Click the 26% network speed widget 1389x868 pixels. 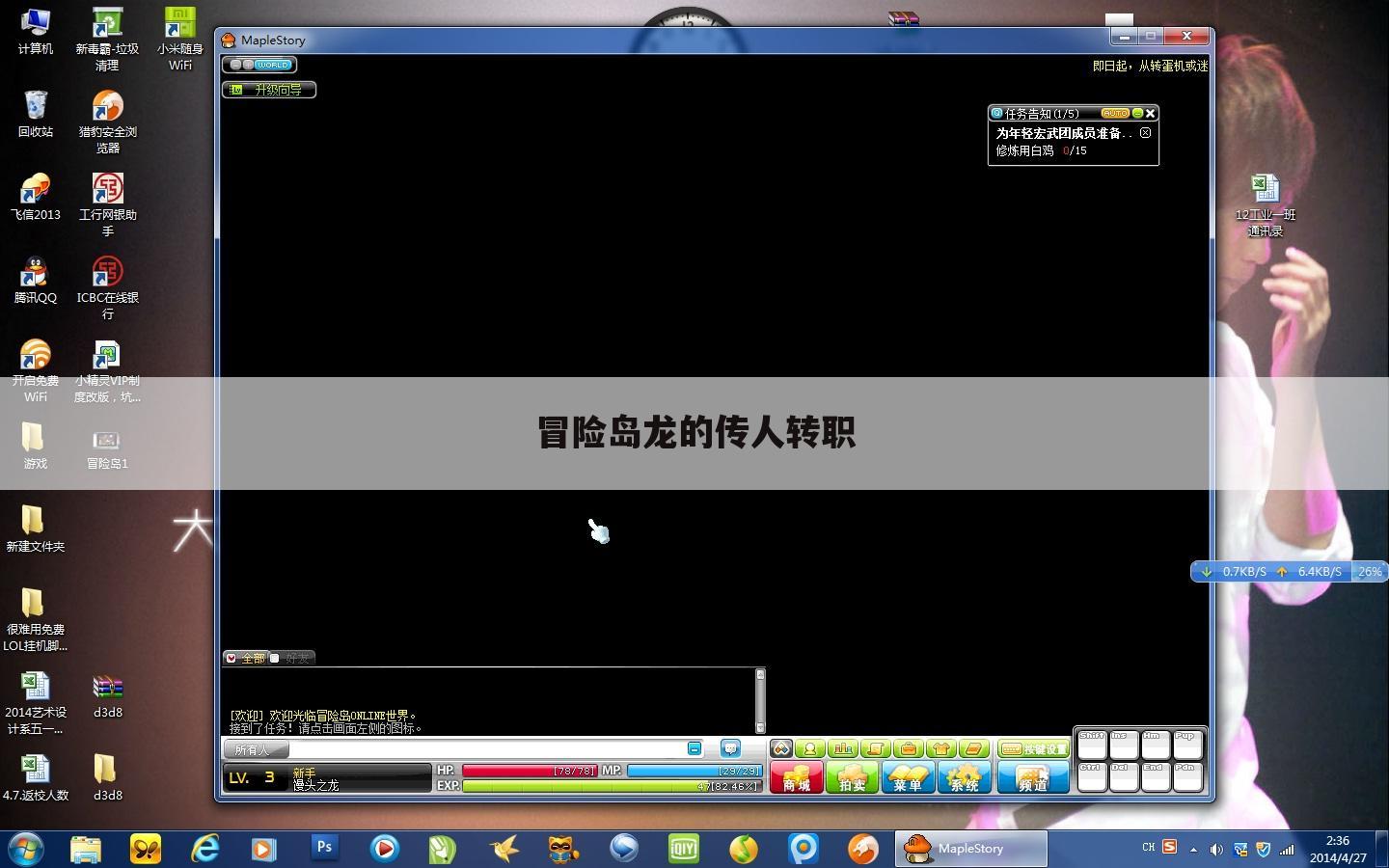point(1369,572)
